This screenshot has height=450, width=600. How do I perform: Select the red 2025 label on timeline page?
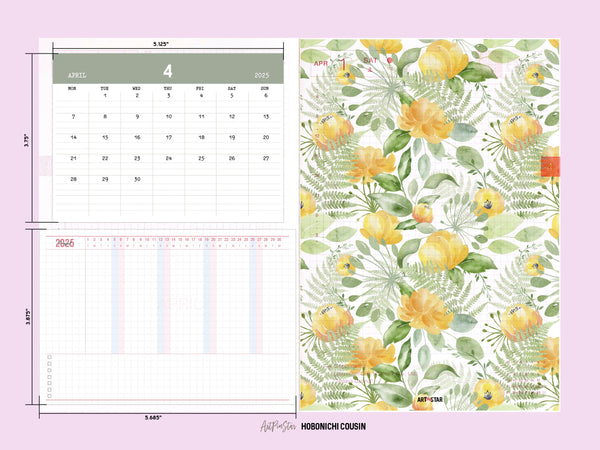[x=65, y=243]
